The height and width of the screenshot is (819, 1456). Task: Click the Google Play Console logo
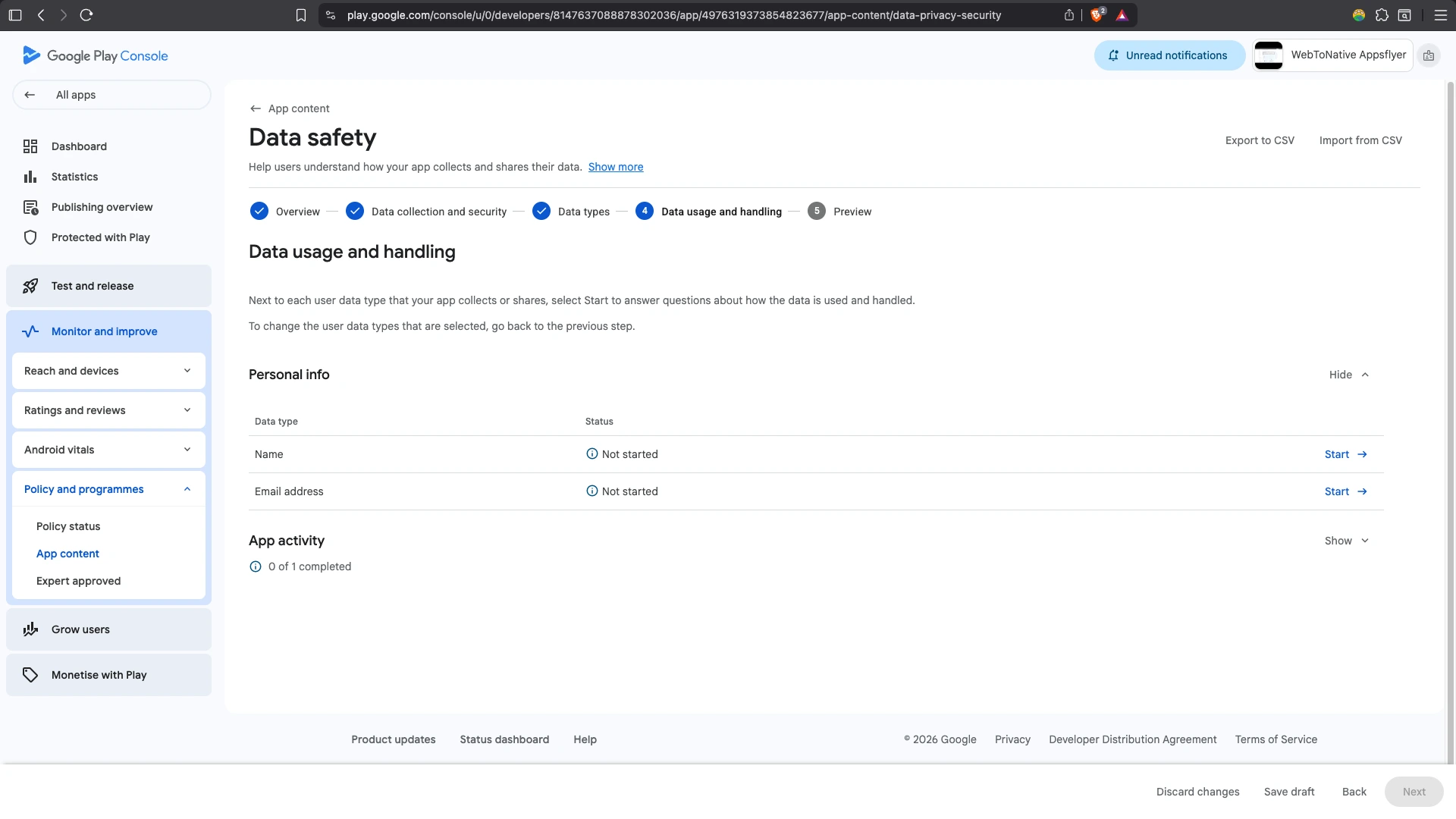(x=96, y=55)
